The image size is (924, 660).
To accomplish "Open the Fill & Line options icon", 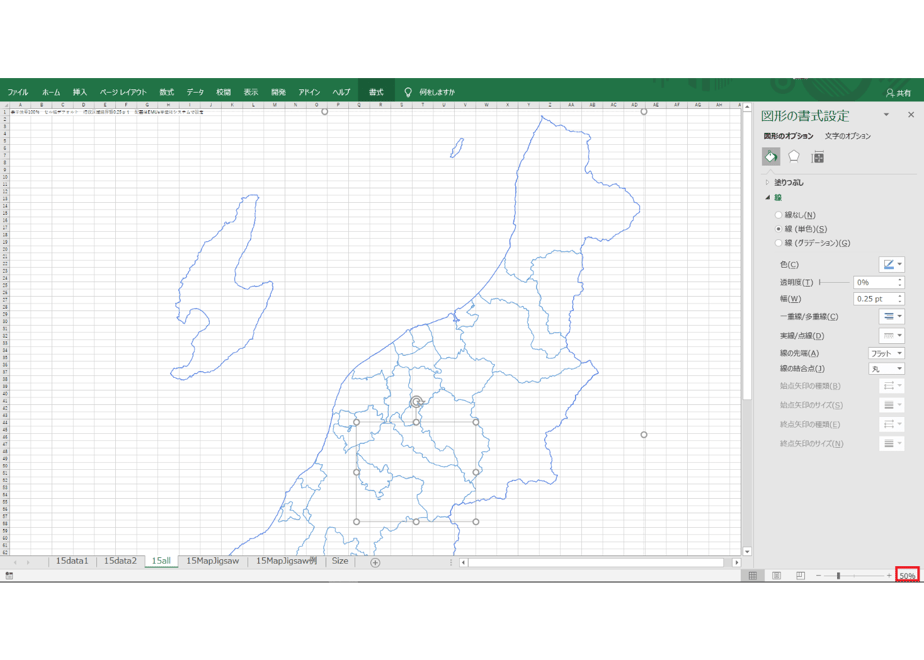I will 771,157.
